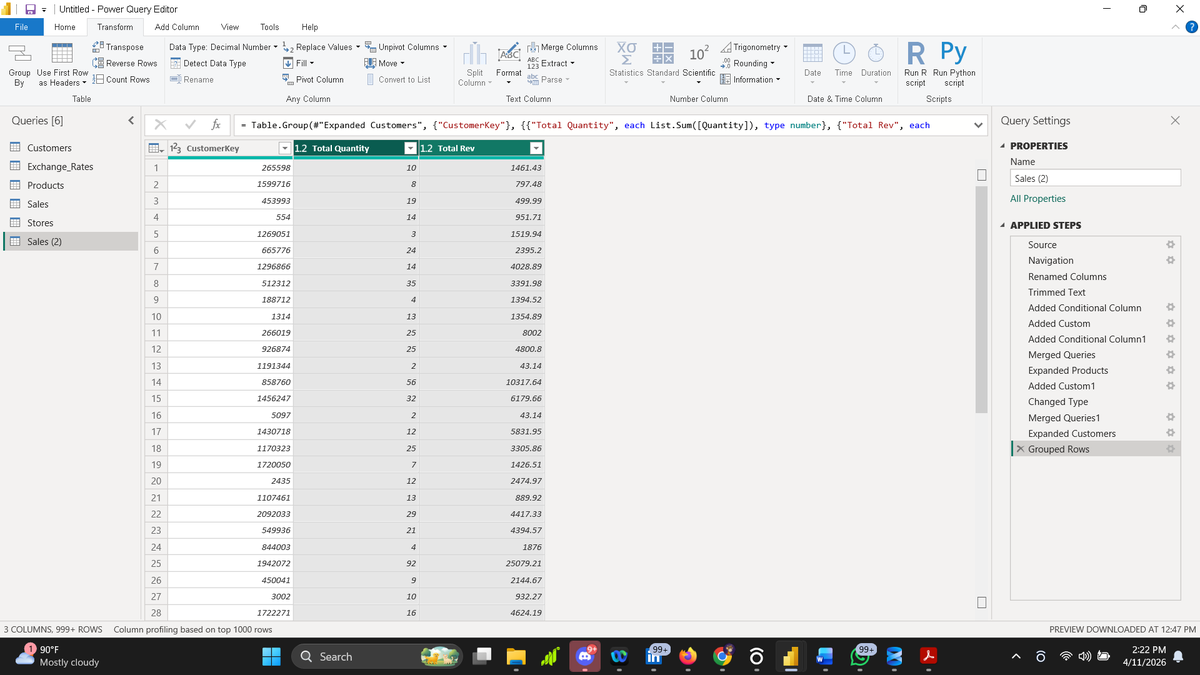
Task: Click the Duration column tool
Action: pyautogui.click(x=876, y=54)
